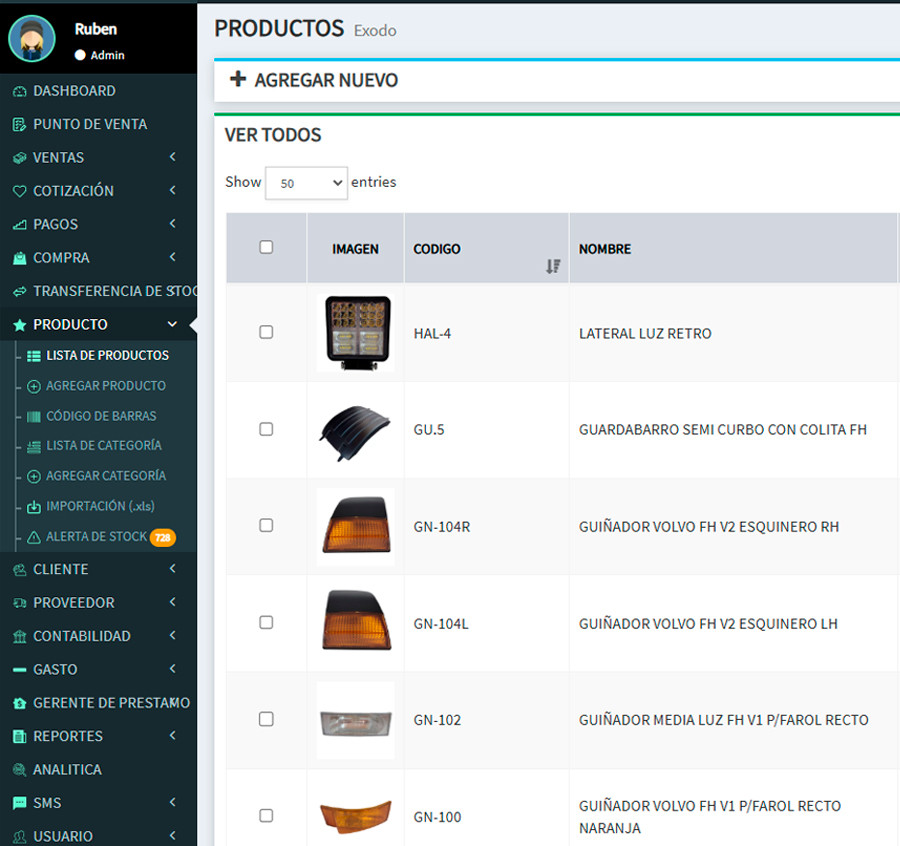The image size is (900, 846).
Task: Open Lista de Categoría menu item
Action: pyautogui.click(x=103, y=446)
